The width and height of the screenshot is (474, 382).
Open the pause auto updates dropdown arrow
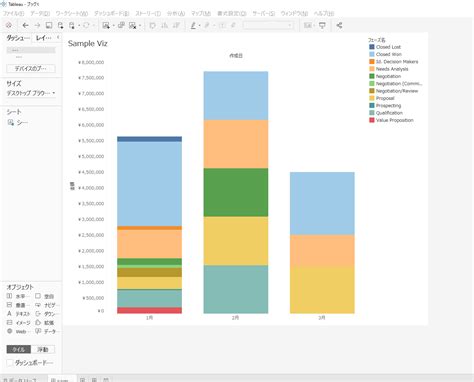pos(79,26)
